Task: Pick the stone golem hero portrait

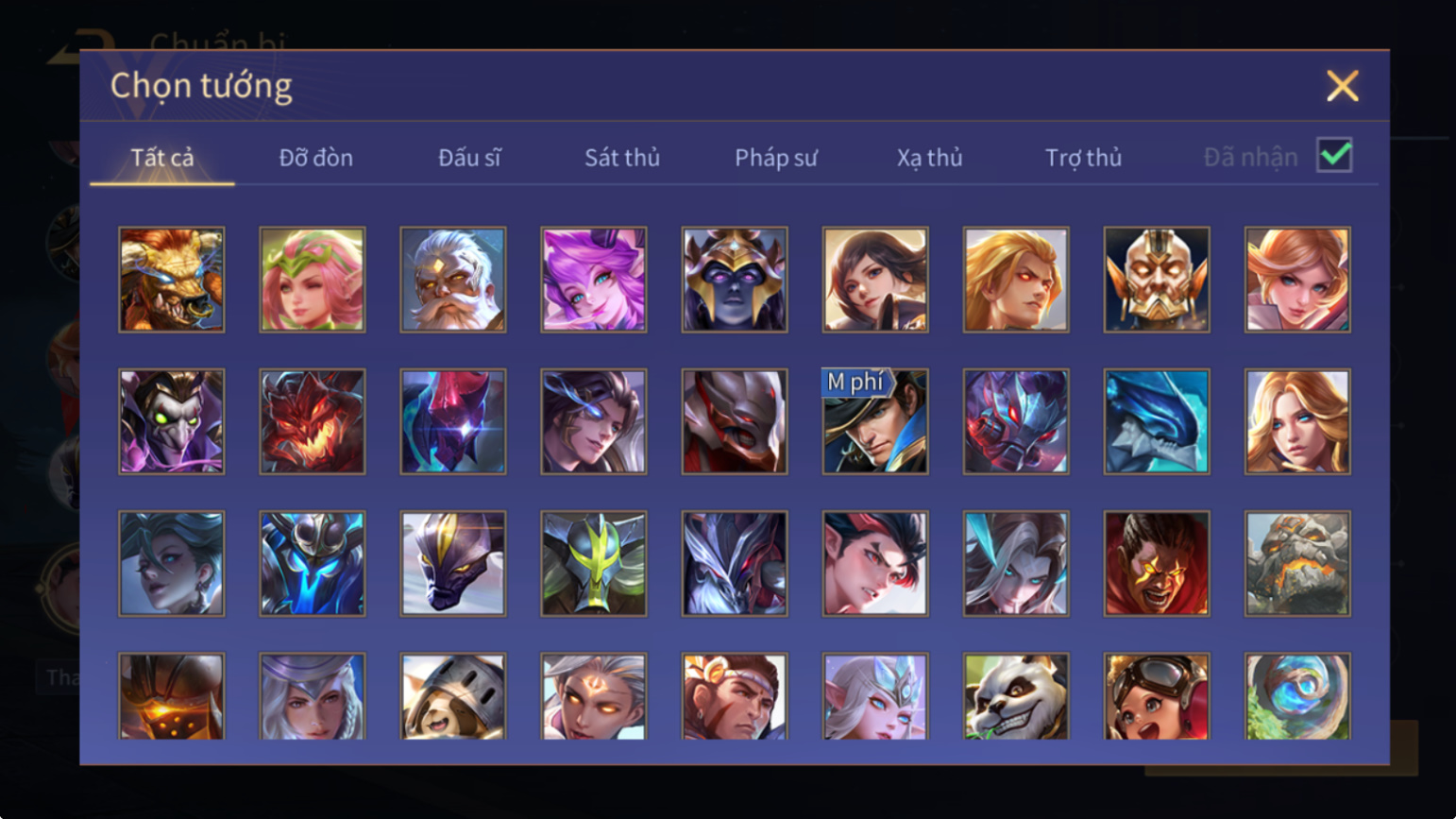Action: click(x=1297, y=564)
